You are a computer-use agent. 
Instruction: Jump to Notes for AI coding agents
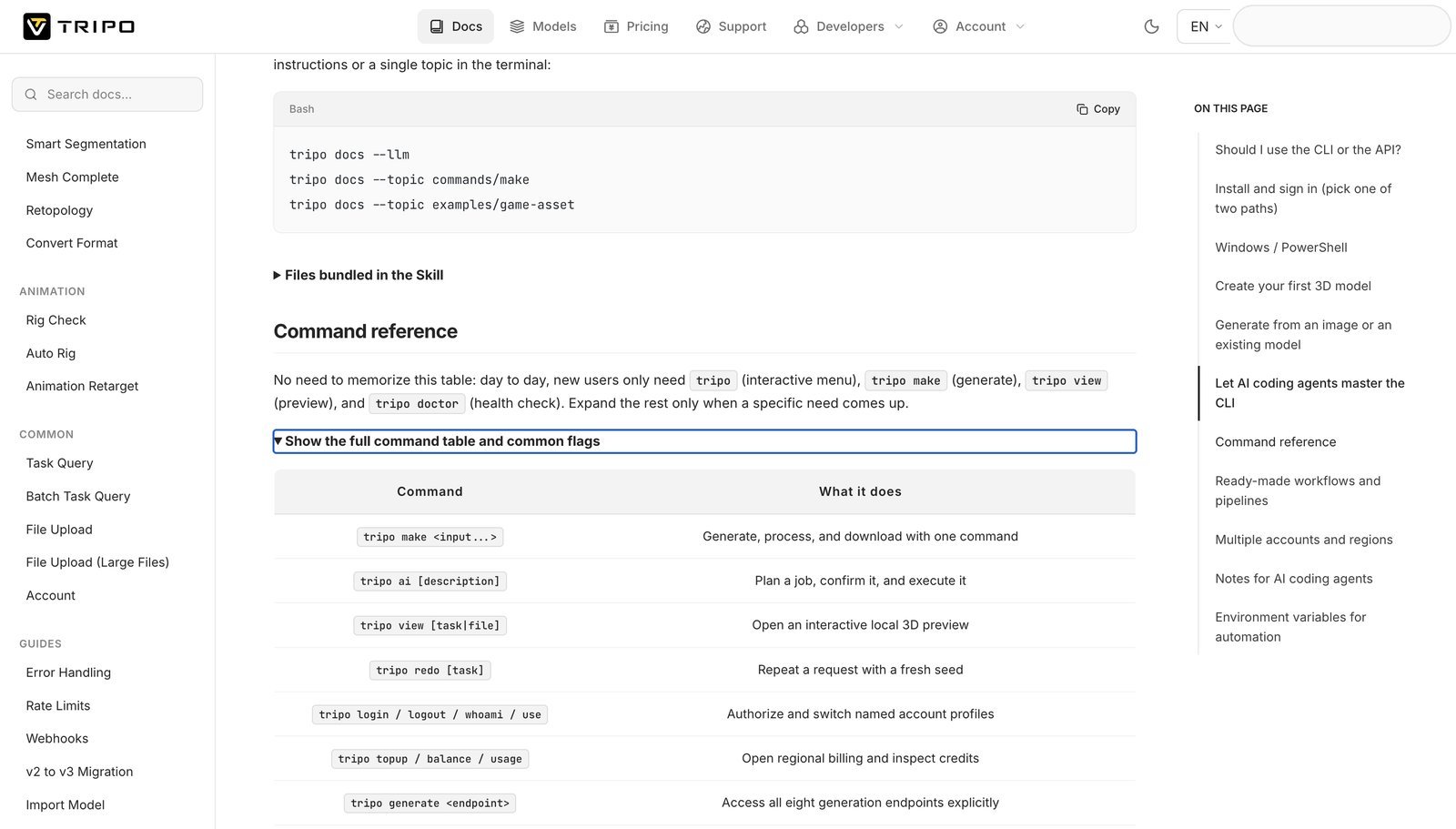(x=1294, y=579)
